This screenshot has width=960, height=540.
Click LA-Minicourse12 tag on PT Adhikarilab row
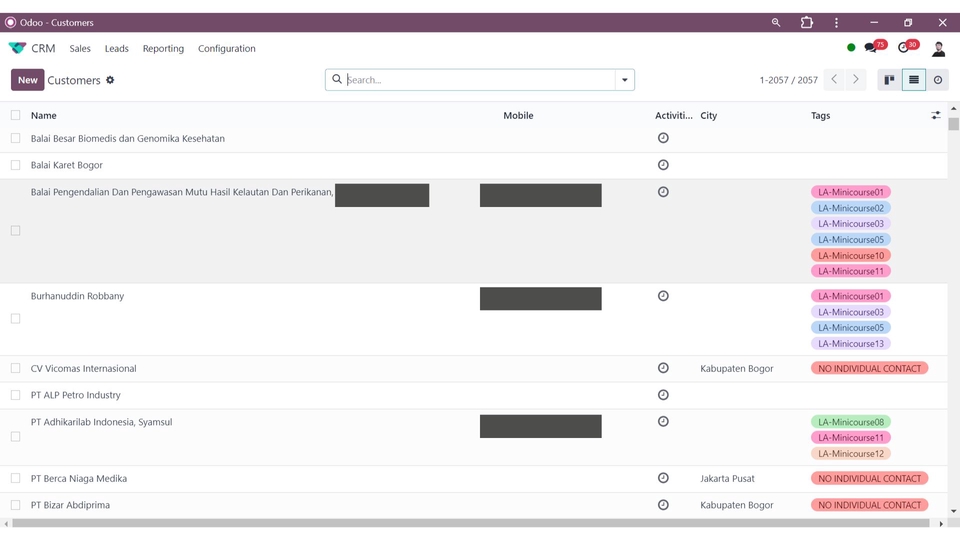pos(851,454)
